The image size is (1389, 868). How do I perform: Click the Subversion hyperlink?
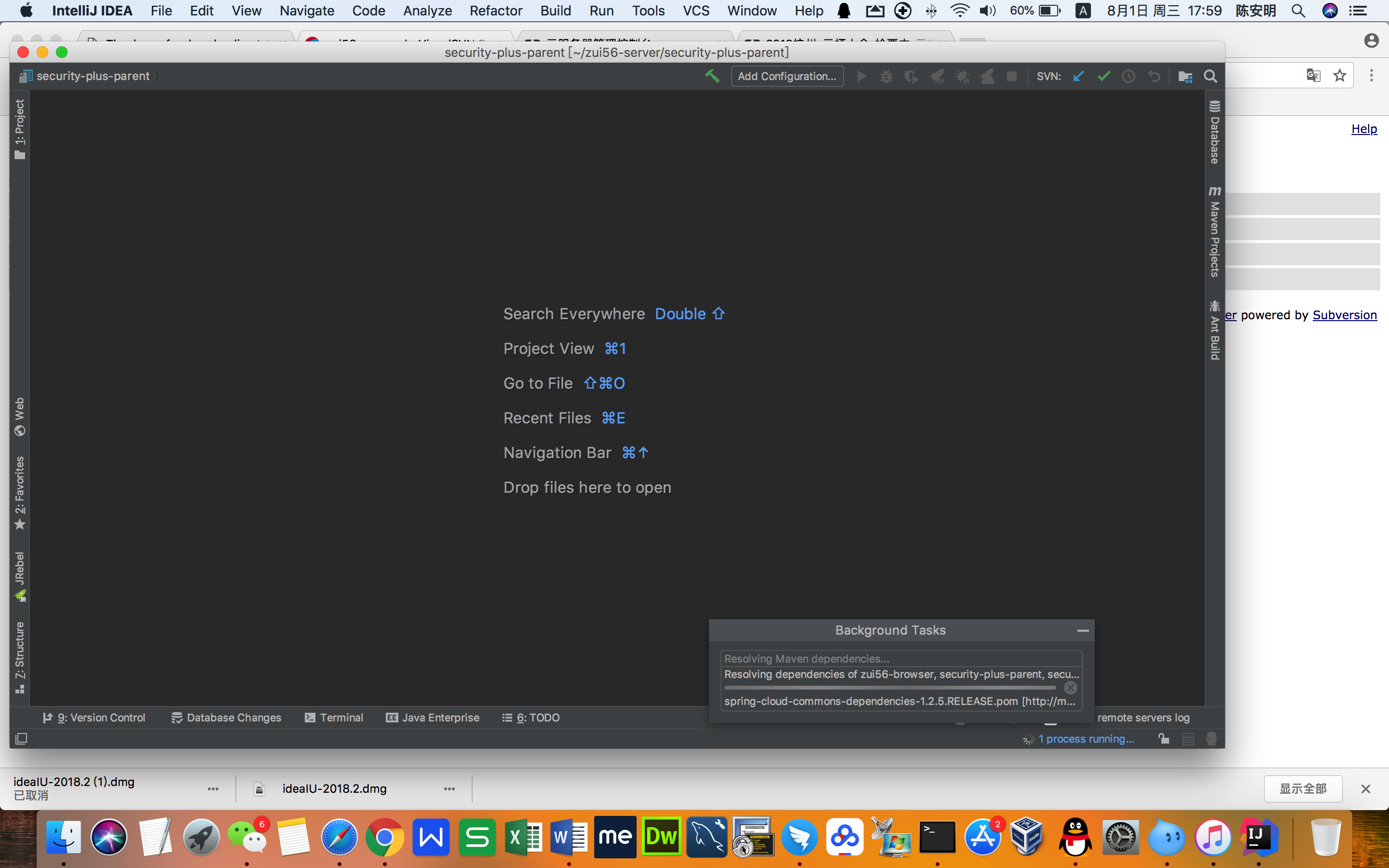1344,314
